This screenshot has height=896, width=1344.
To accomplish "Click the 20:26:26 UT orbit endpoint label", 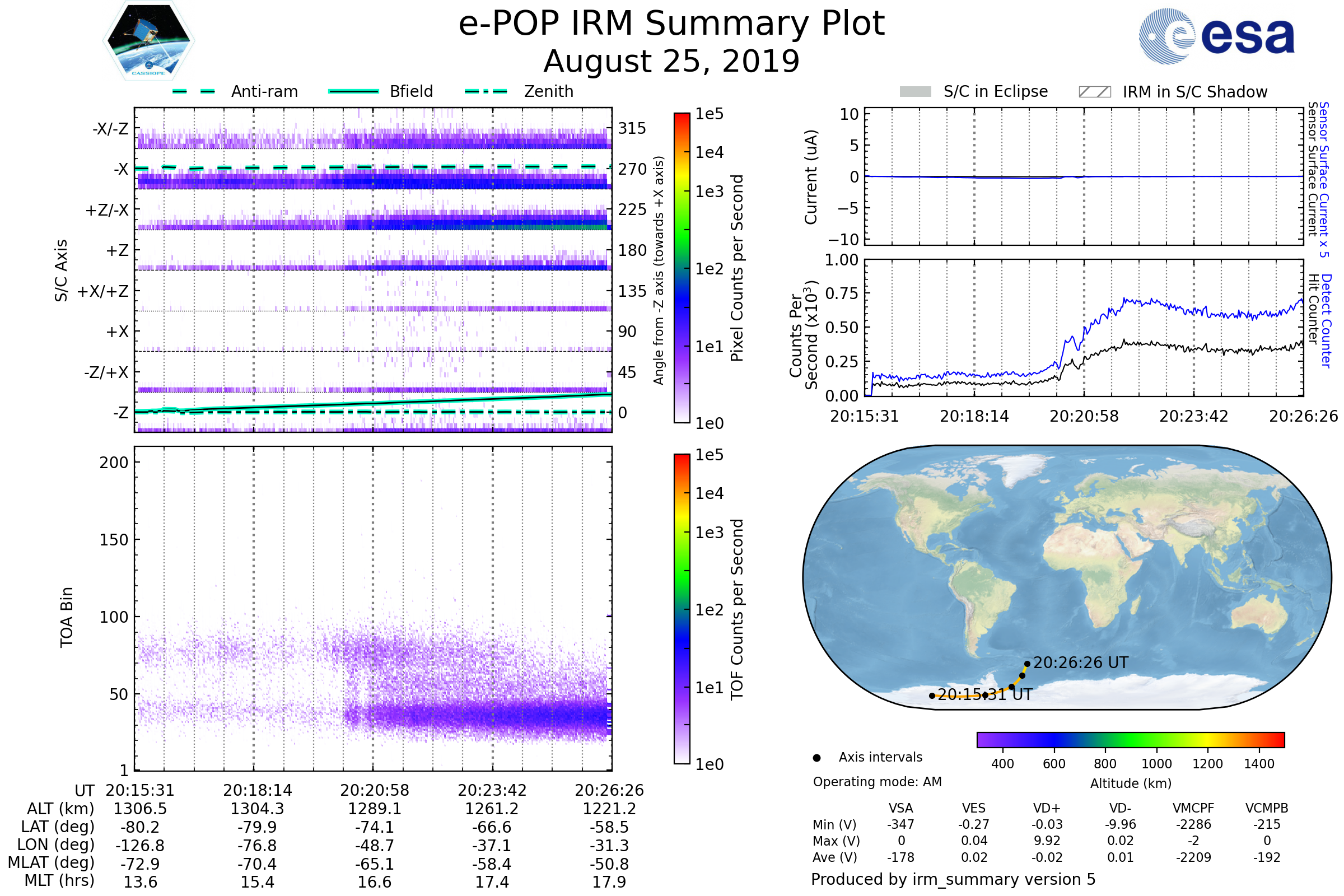I will (1081, 663).
